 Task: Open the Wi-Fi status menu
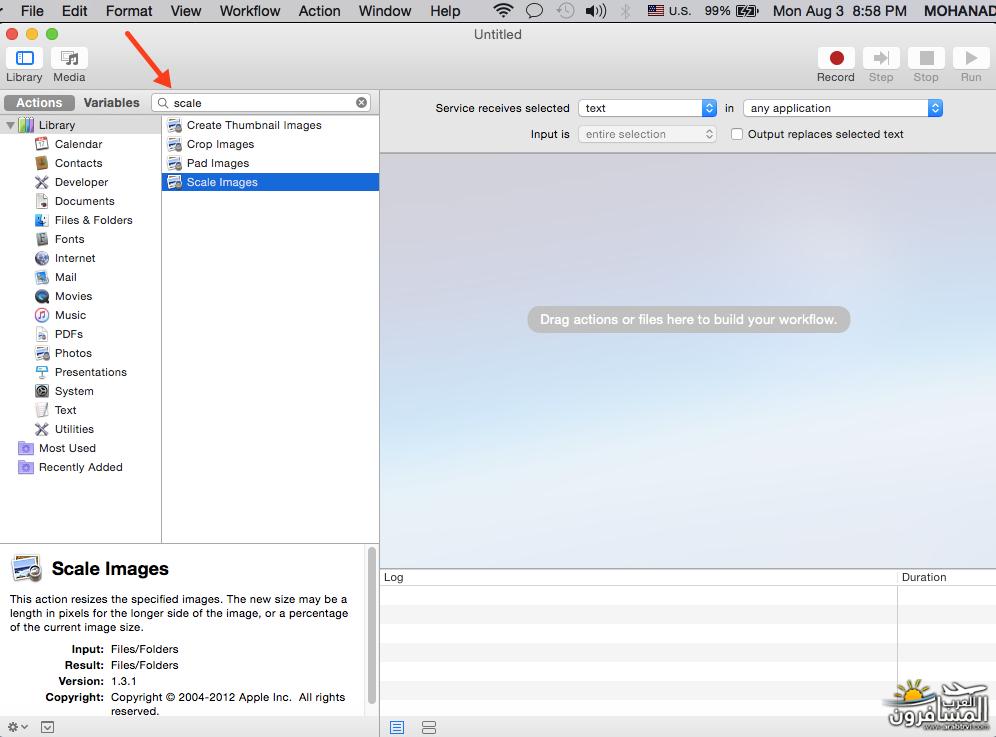pos(503,11)
